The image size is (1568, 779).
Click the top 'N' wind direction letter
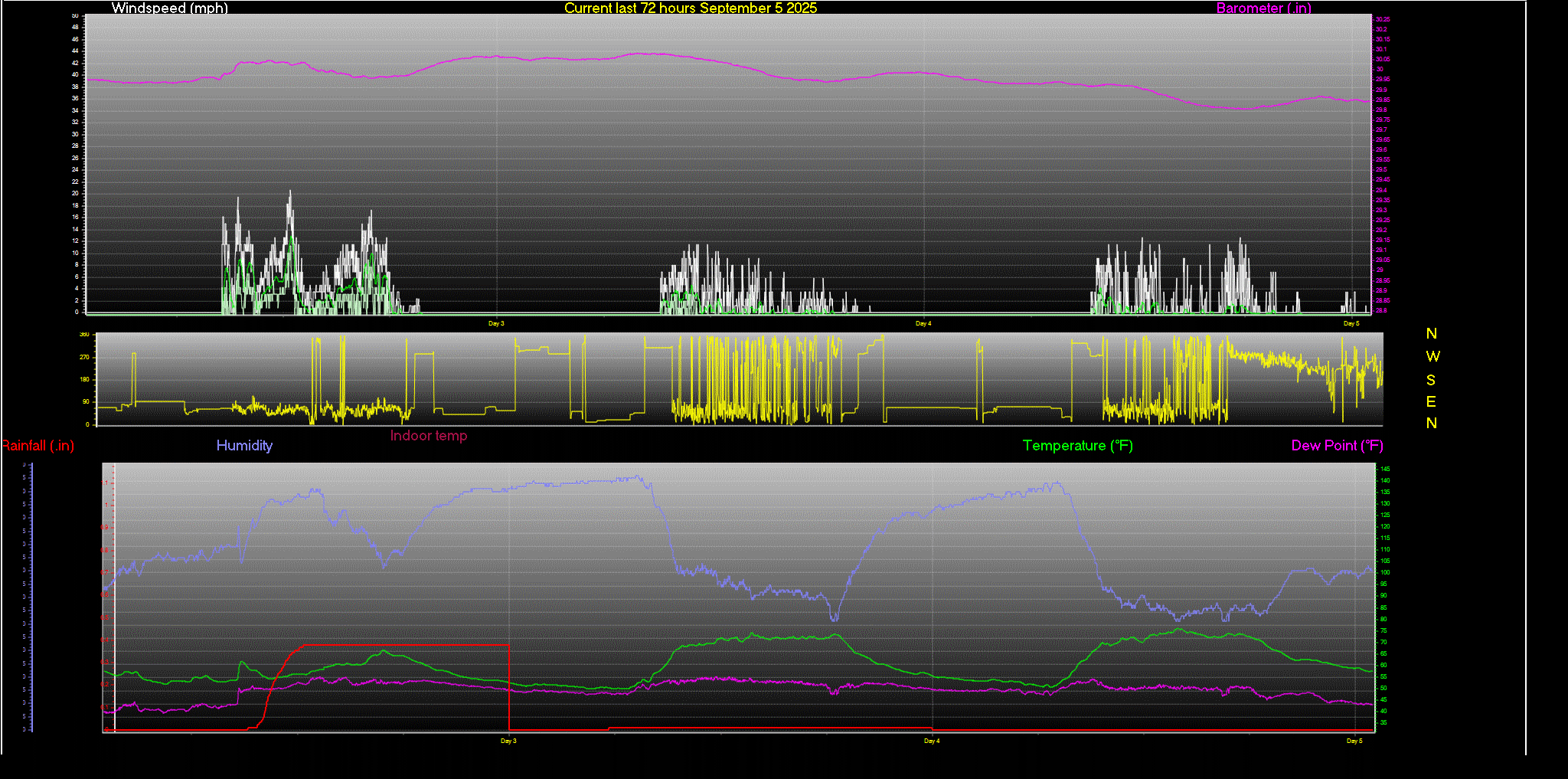1432,333
